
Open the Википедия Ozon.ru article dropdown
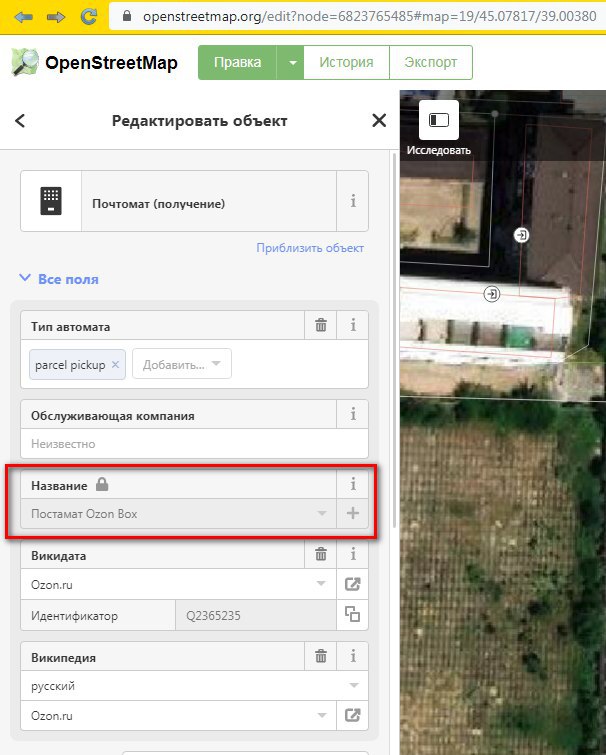[322, 715]
